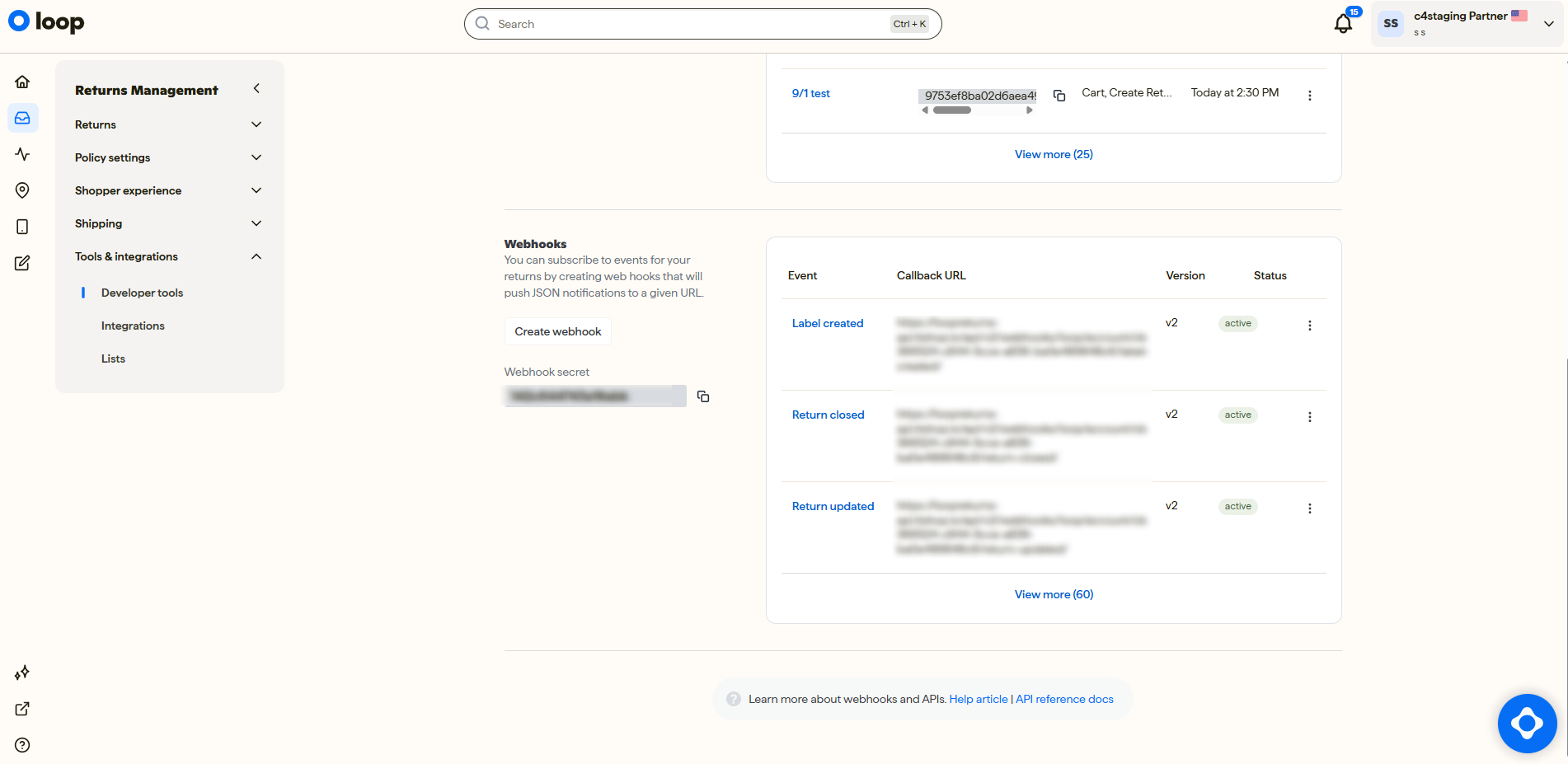The image size is (1568, 764).
Task: Select the location pin sidebar icon
Action: coord(22,190)
